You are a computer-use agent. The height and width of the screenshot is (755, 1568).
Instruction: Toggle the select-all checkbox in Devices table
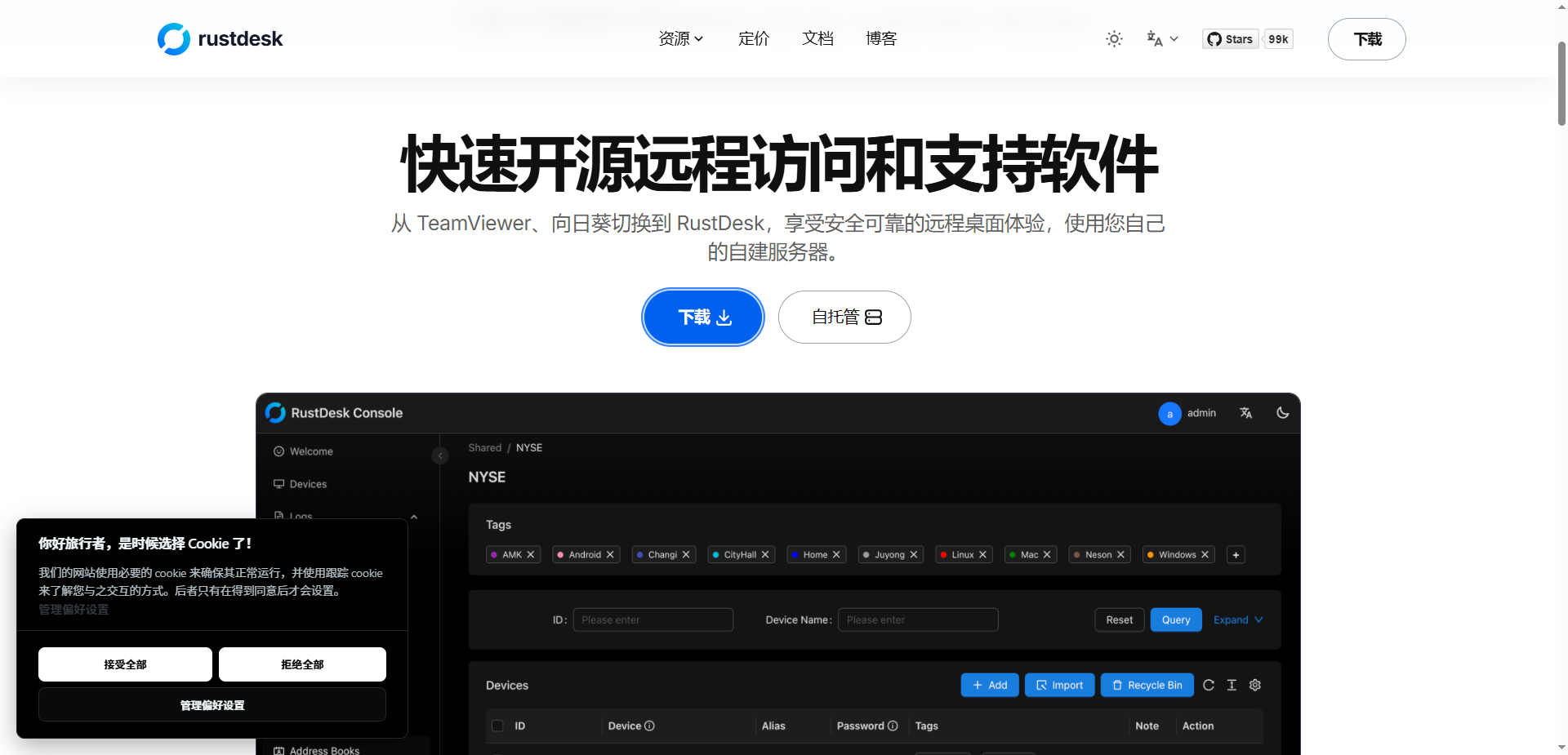tap(497, 726)
